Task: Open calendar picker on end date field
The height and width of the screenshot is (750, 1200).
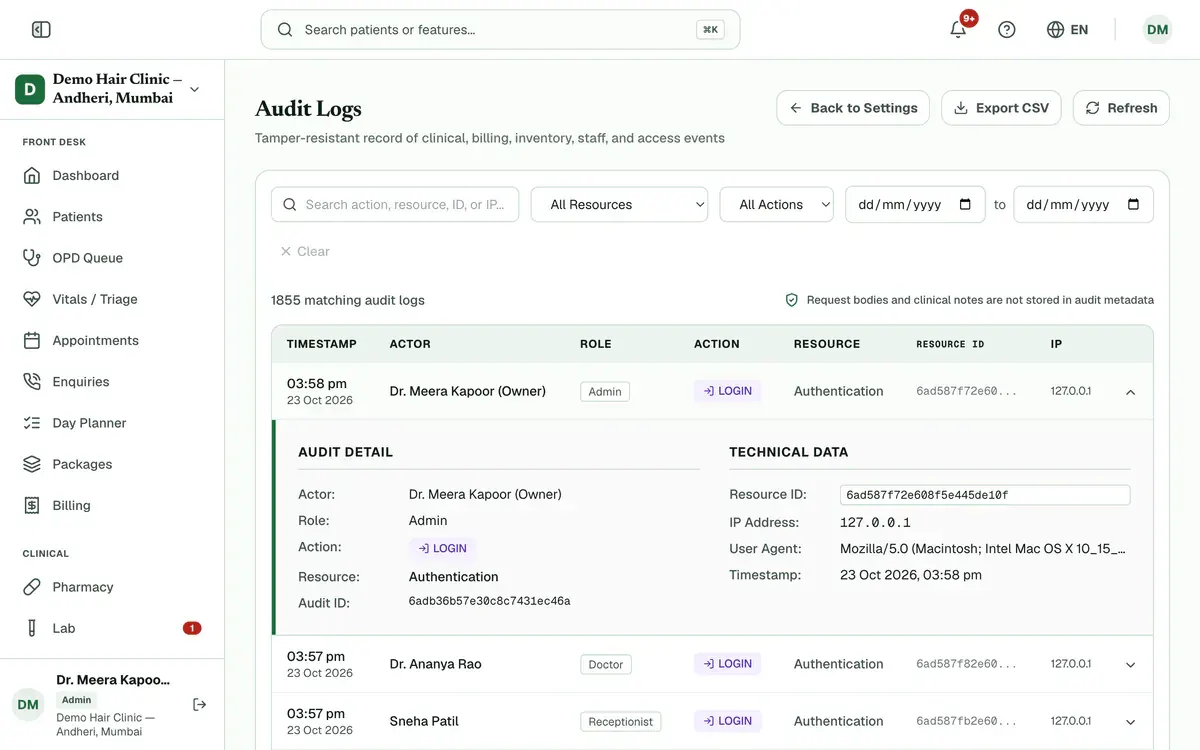Action: (x=1133, y=204)
